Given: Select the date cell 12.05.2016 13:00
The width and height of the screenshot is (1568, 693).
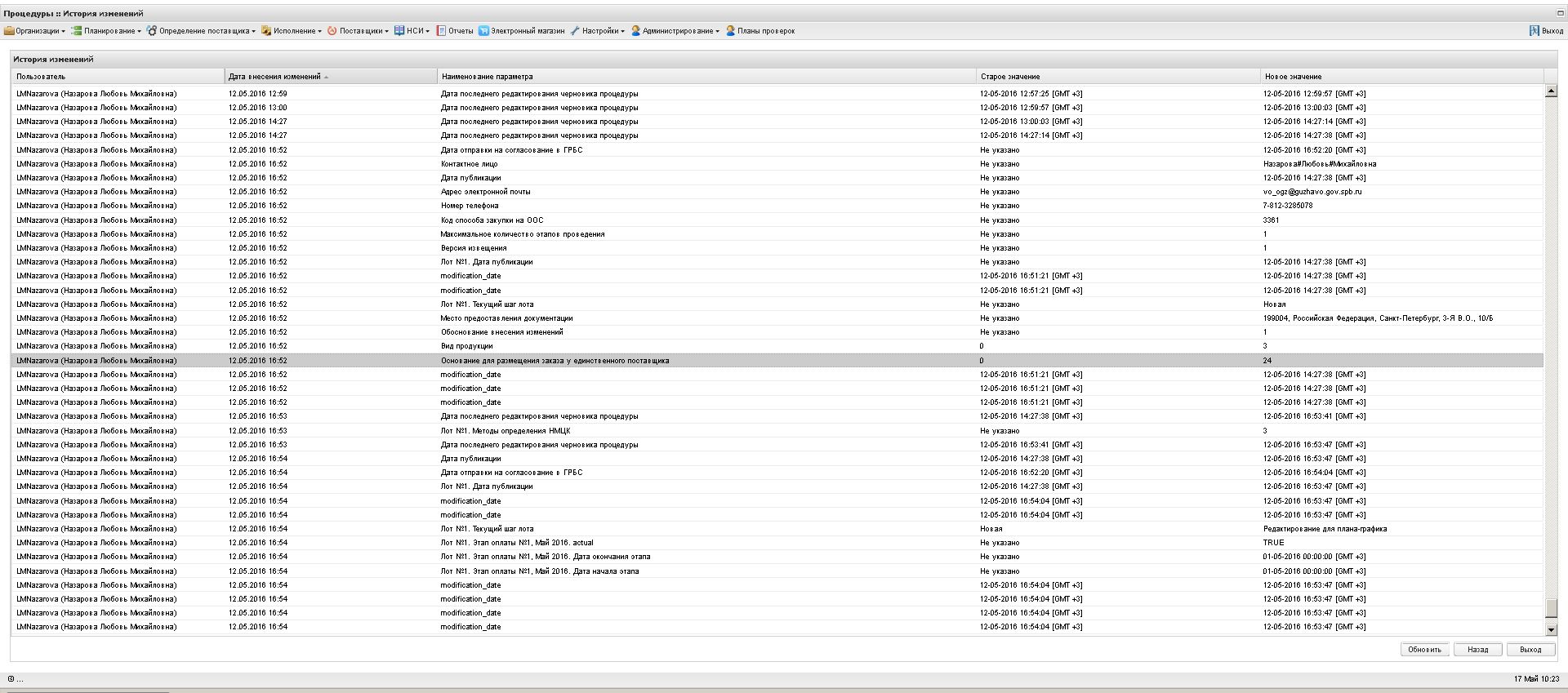Looking at the screenshot, I should click(x=257, y=107).
